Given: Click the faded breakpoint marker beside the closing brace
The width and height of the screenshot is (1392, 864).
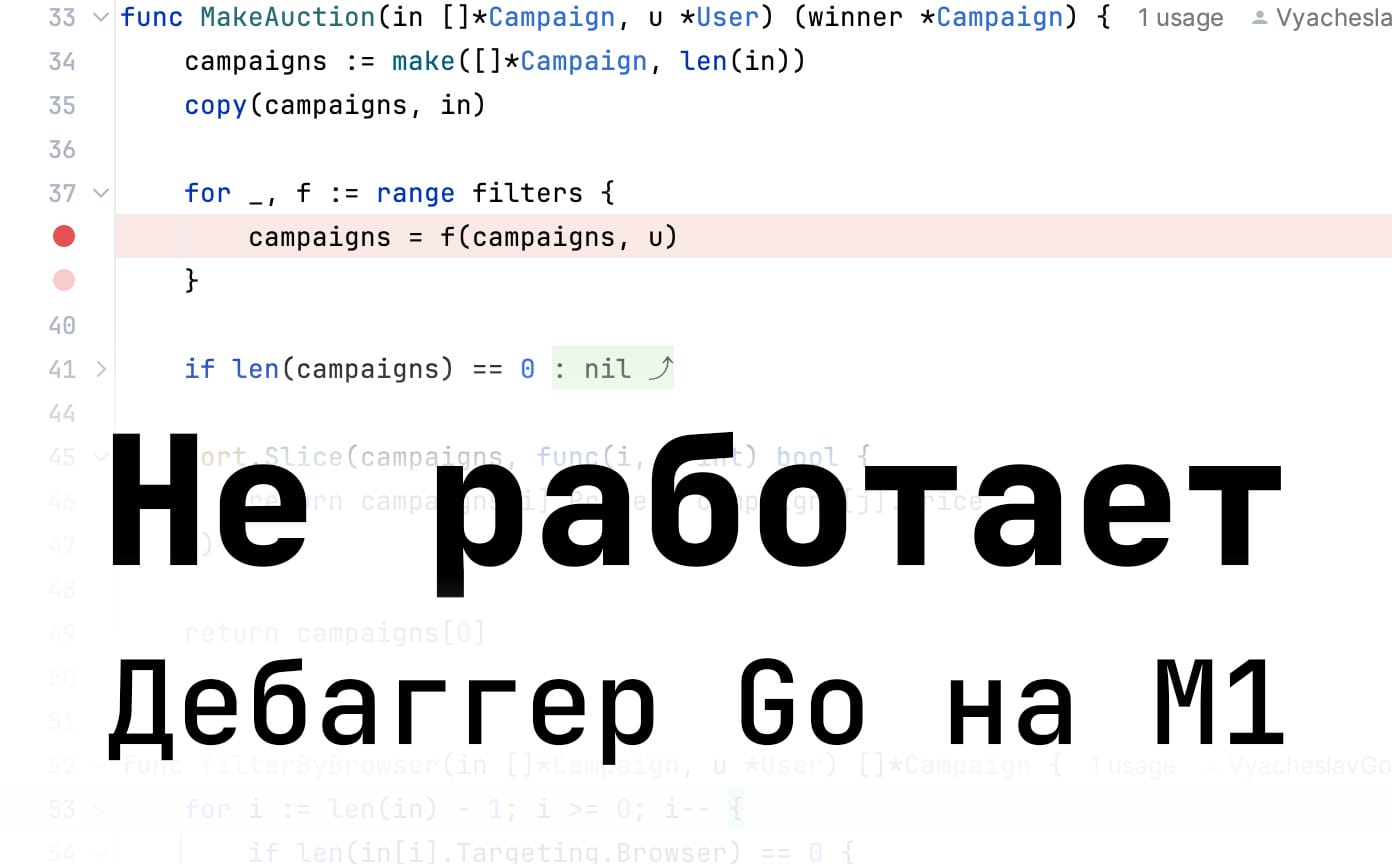Looking at the screenshot, I should click(64, 281).
